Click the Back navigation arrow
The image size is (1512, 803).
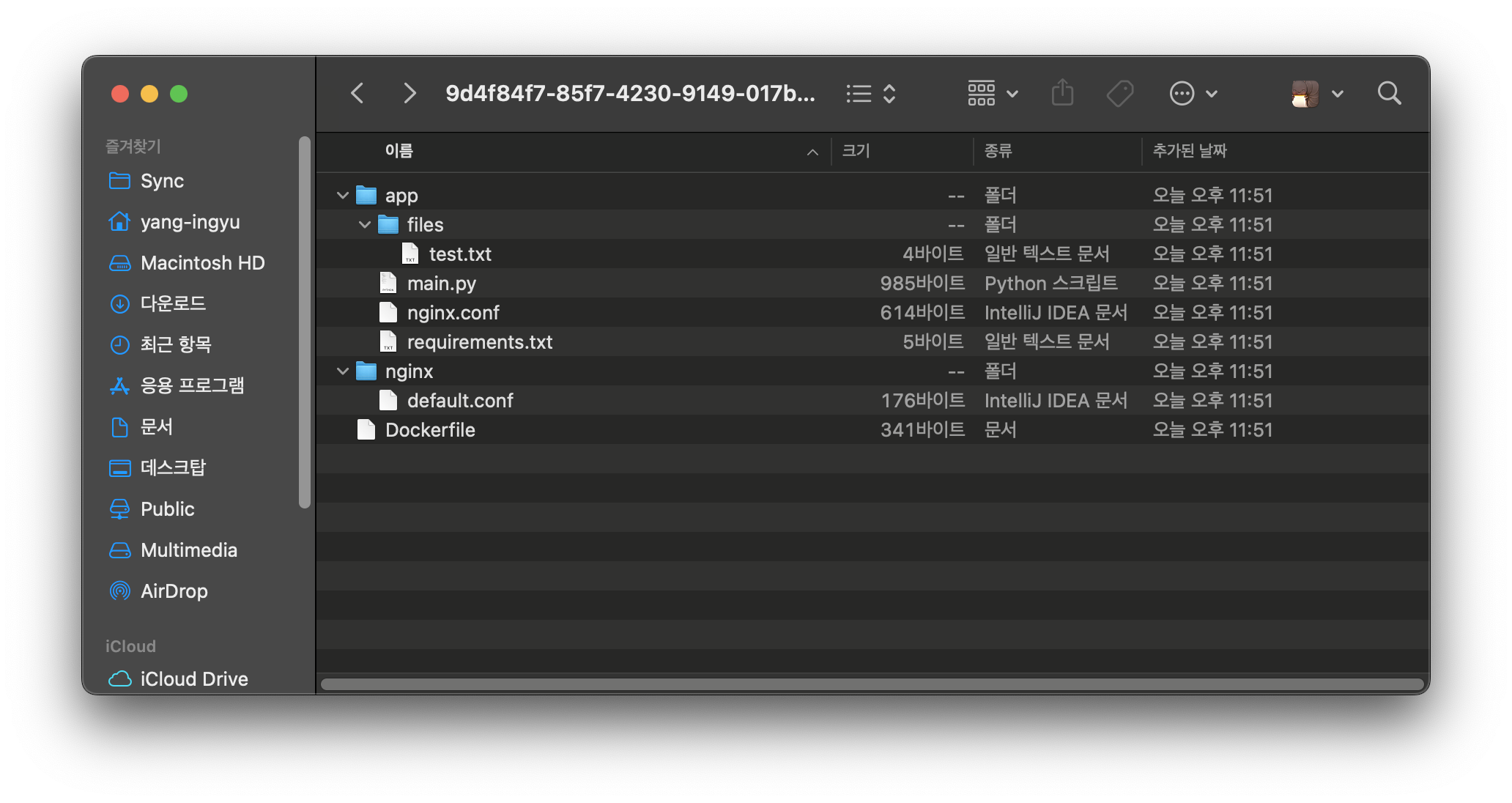pyautogui.click(x=357, y=93)
